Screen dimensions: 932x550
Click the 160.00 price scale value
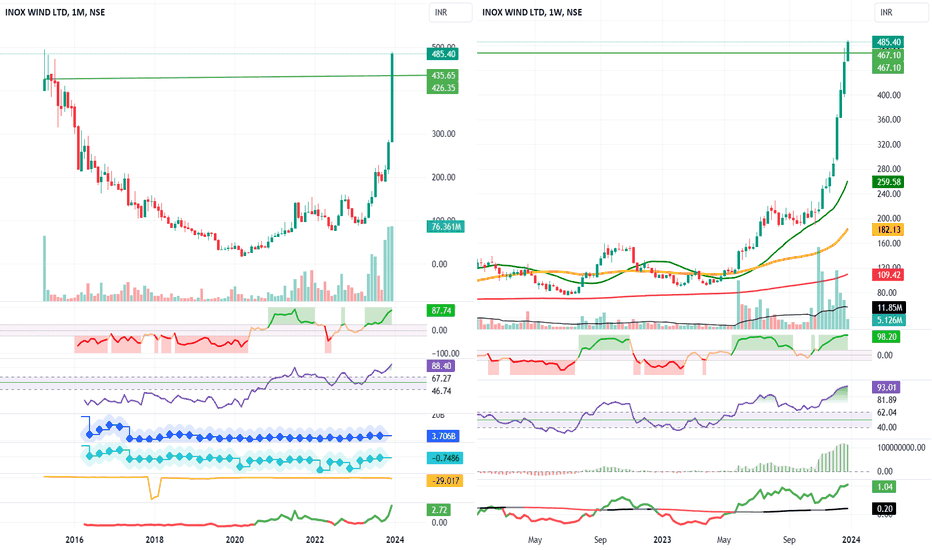click(x=889, y=243)
